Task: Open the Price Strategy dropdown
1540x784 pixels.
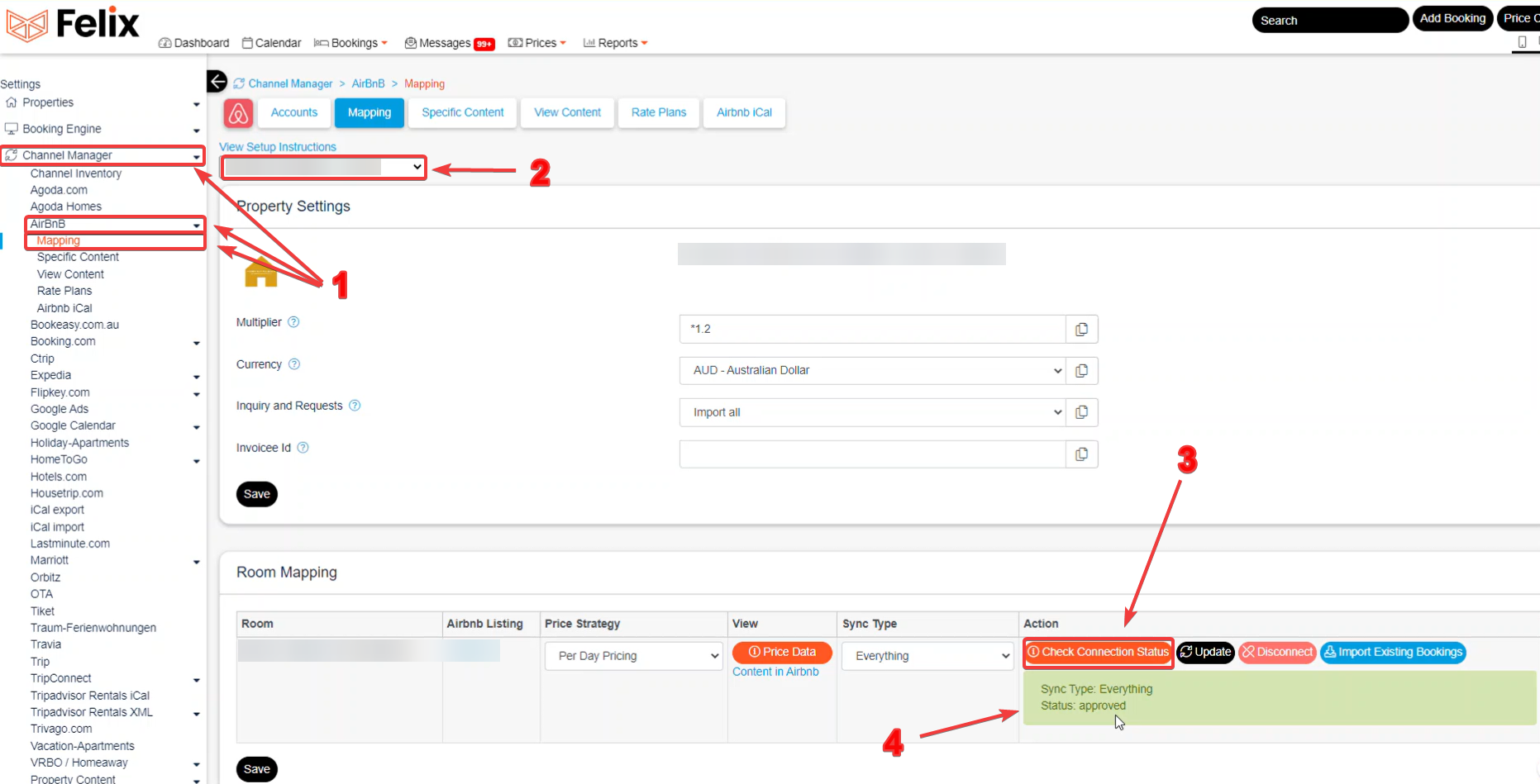Action: [633, 656]
